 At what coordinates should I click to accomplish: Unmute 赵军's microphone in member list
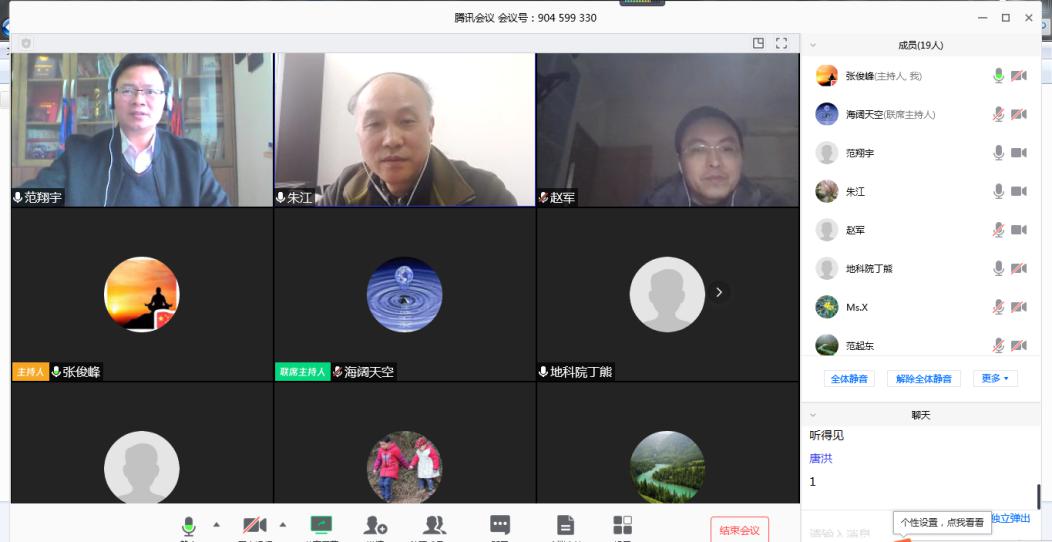click(x=998, y=230)
